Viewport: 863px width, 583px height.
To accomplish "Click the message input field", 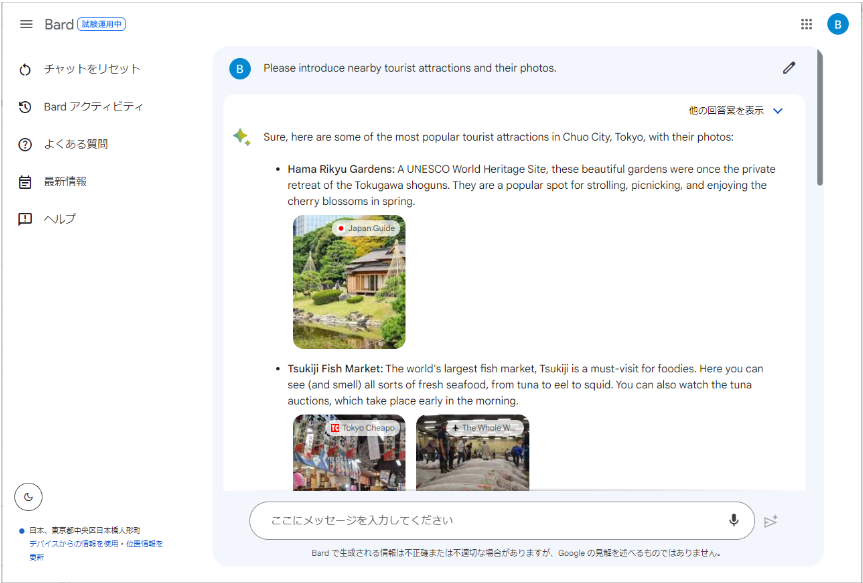I will tap(501, 520).
